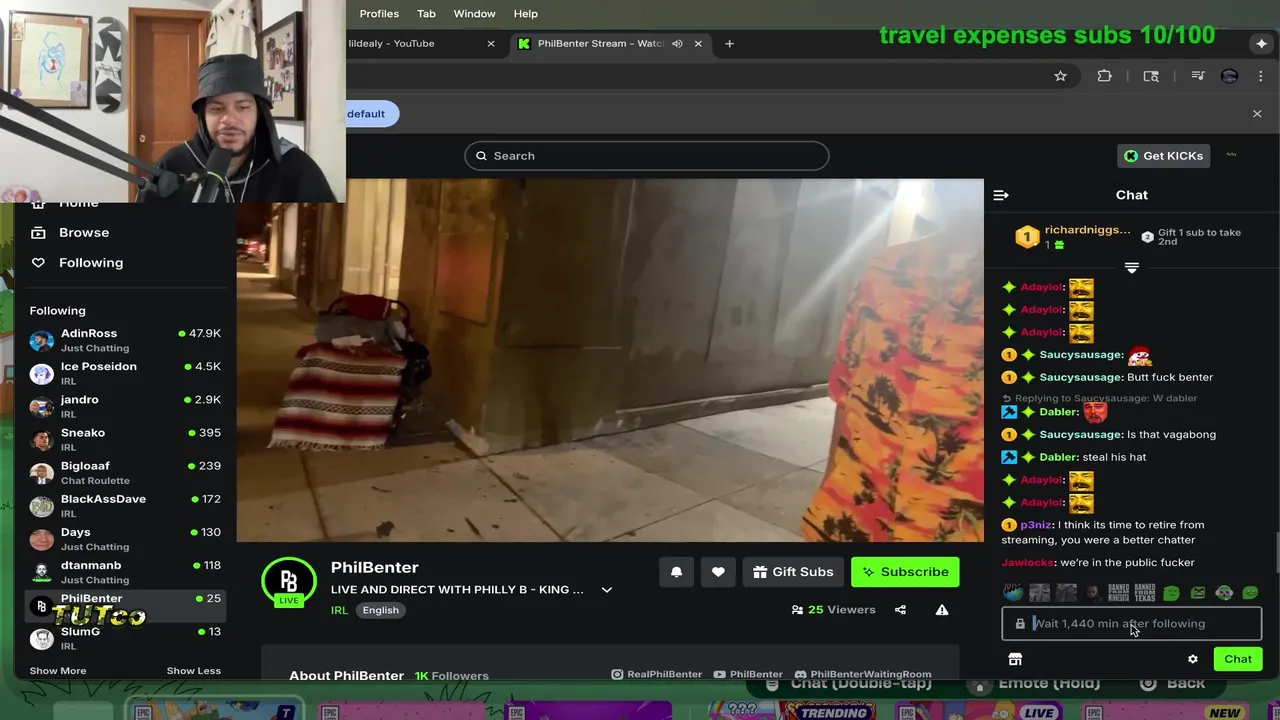The height and width of the screenshot is (720, 1280).
Task: Open the Profiles menu
Action: pyautogui.click(x=379, y=14)
